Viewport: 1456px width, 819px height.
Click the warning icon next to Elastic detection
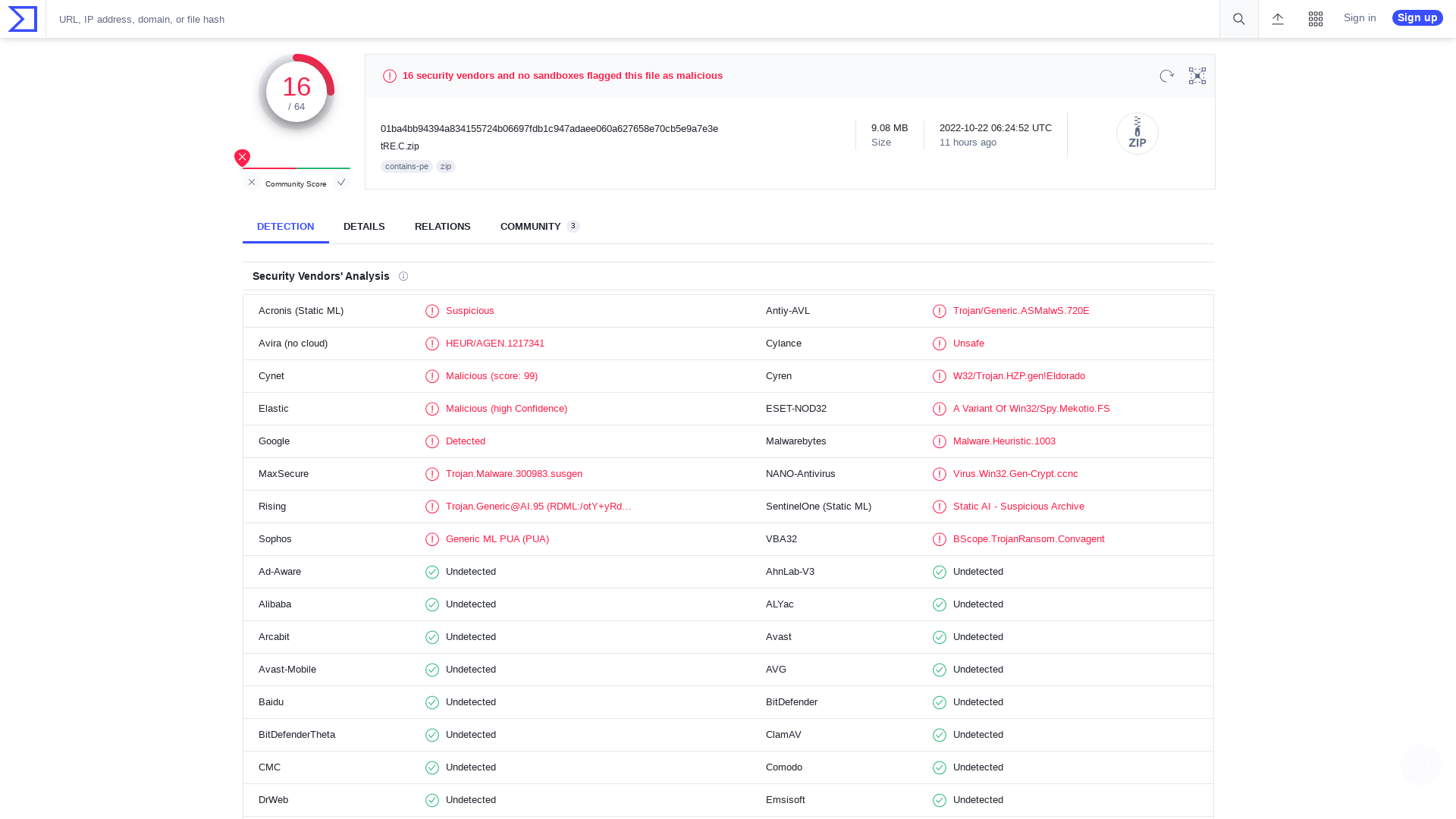click(x=432, y=409)
